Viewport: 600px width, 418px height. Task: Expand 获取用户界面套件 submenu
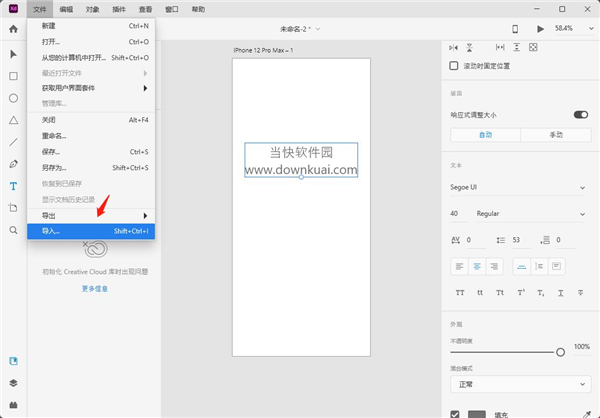(x=91, y=88)
